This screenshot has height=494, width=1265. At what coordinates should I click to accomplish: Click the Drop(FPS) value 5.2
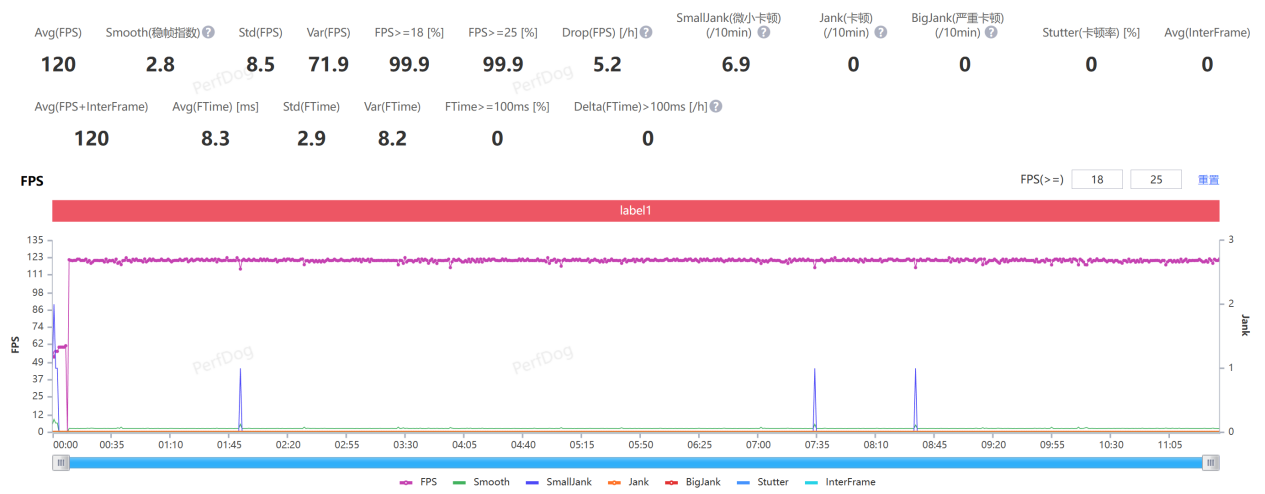point(606,65)
